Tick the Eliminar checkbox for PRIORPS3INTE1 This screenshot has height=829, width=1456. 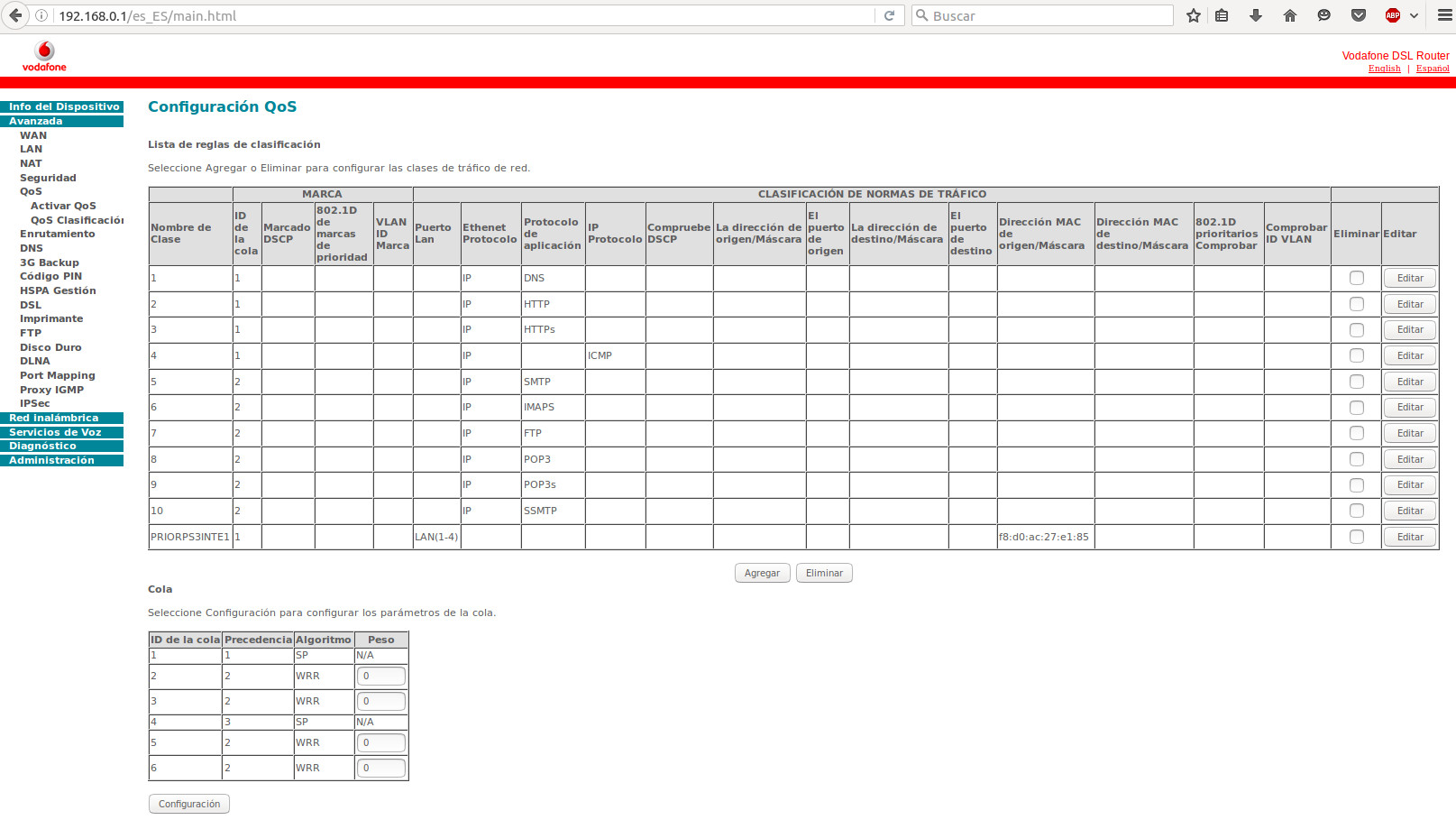click(1356, 537)
